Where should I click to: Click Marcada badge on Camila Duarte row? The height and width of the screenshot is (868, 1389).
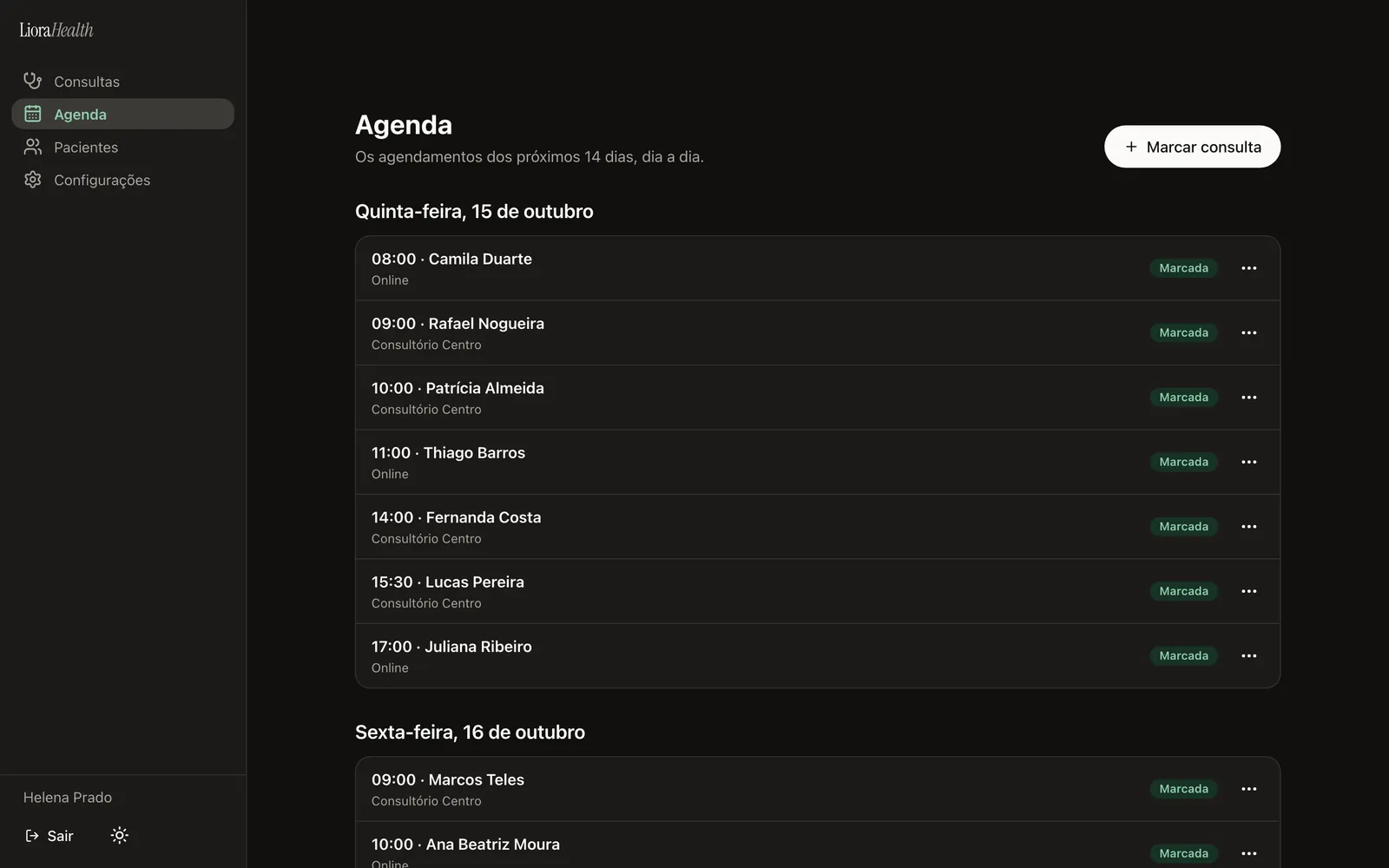(1183, 268)
